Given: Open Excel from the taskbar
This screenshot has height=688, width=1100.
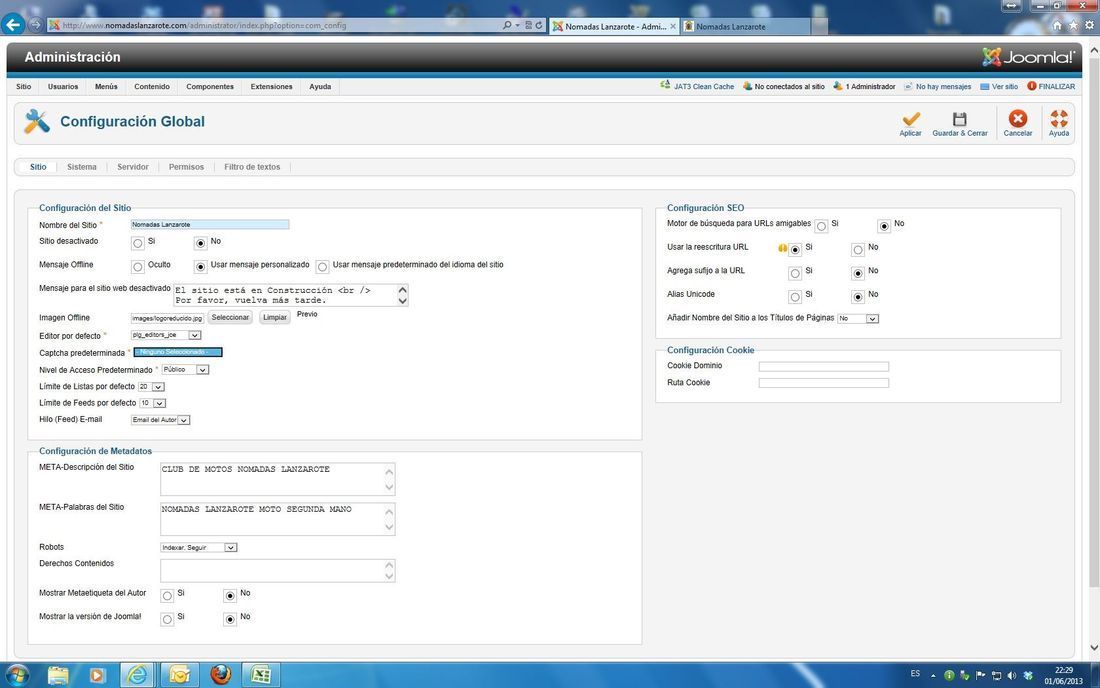Looking at the screenshot, I should pyautogui.click(x=261, y=675).
